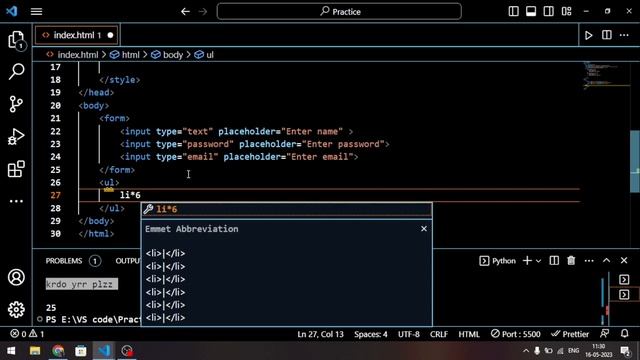Select the second terminal in terminal list
Image resolution: width=640 pixels, height=360 pixels.
(x=624, y=295)
